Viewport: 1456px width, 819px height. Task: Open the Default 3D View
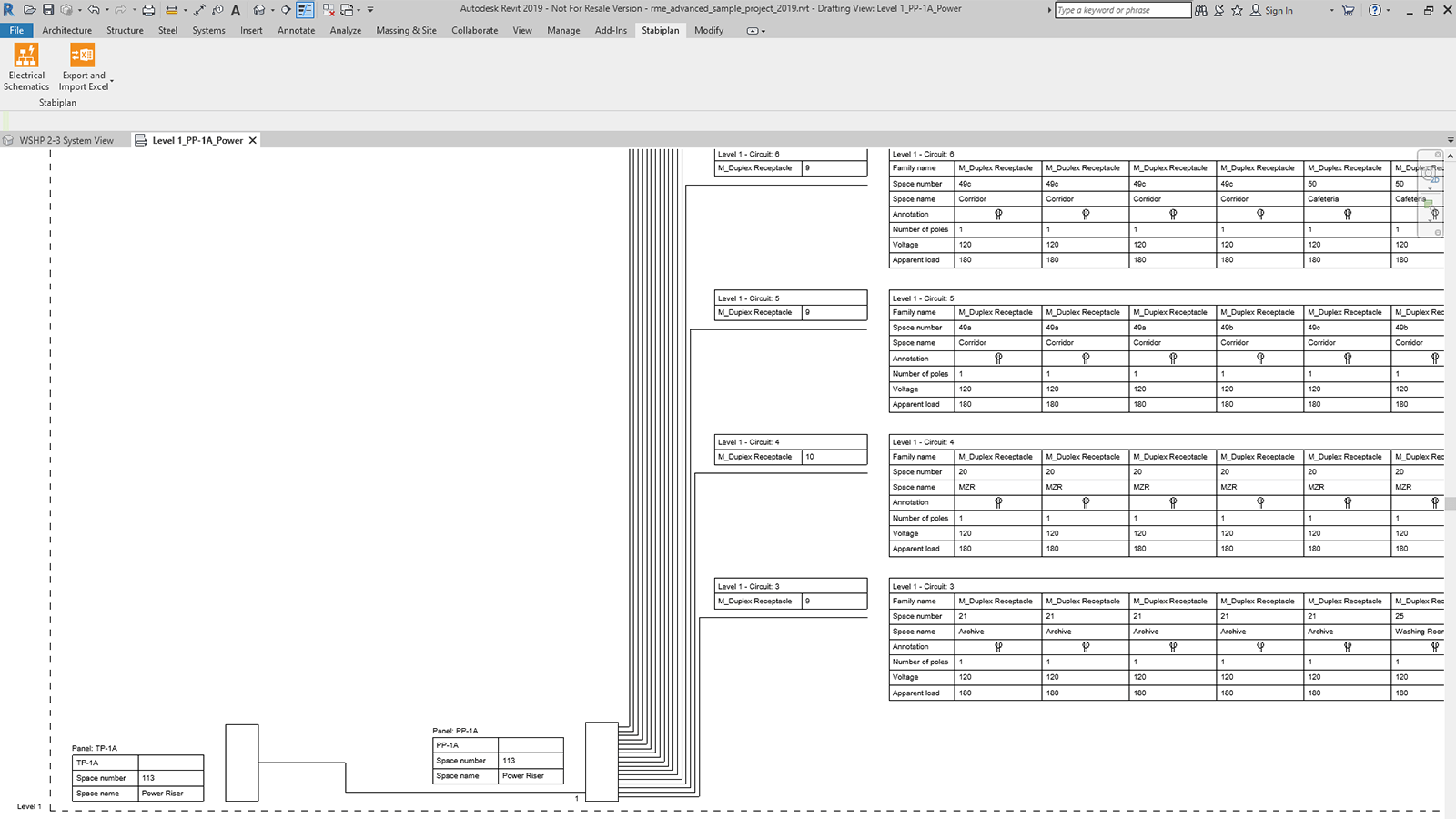[x=259, y=10]
